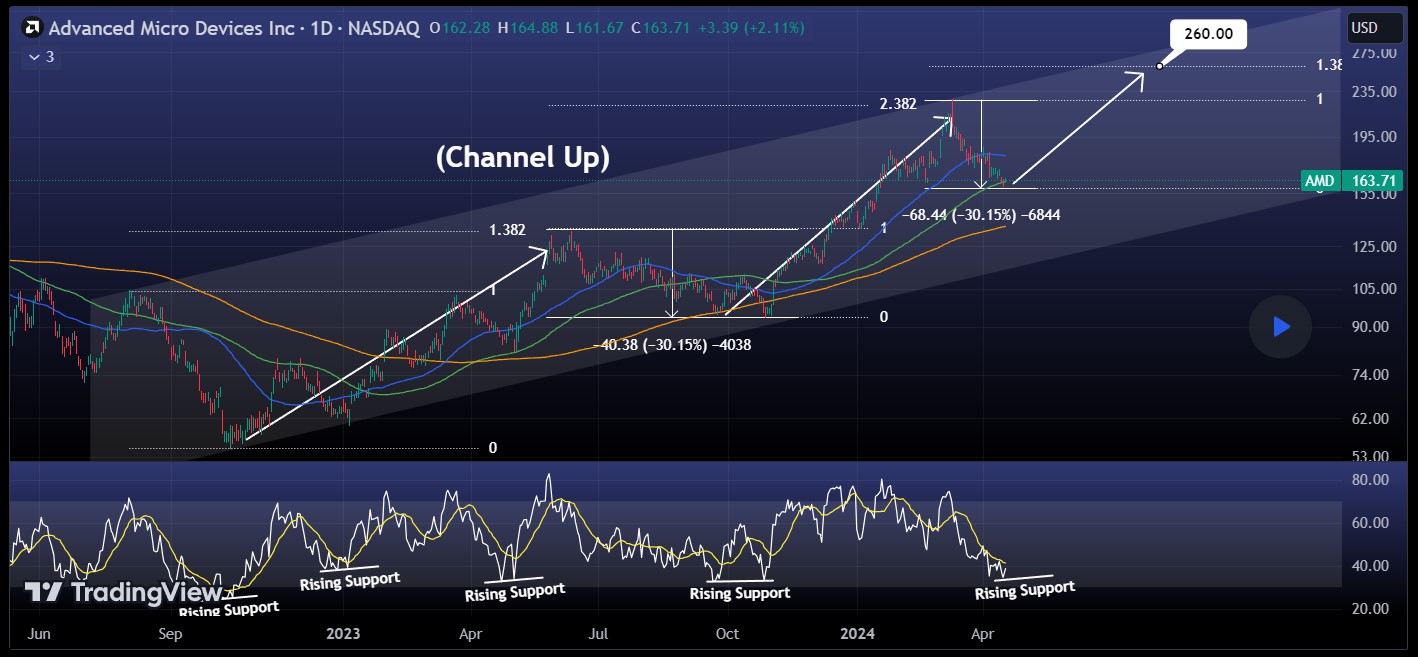Click 235.00 on the price axis
The height and width of the screenshot is (657, 1418).
[1373, 92]
